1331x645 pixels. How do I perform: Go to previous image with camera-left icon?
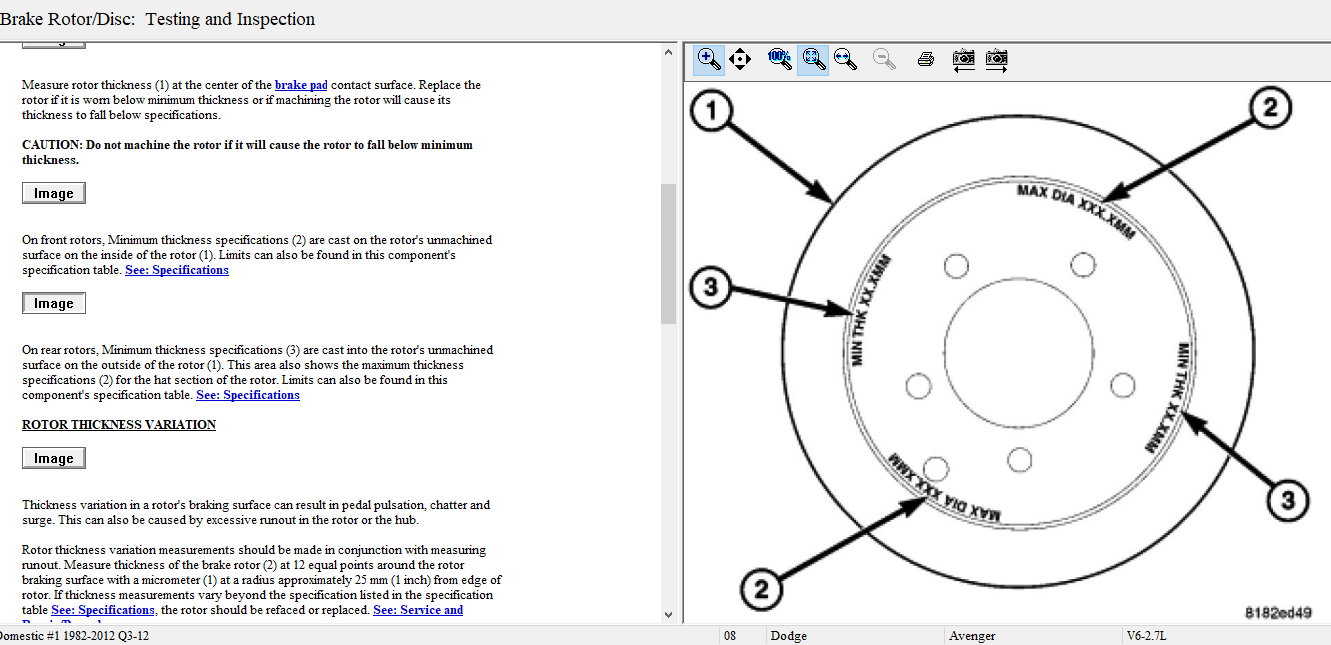pyautogui.click(x=963, y=59)
